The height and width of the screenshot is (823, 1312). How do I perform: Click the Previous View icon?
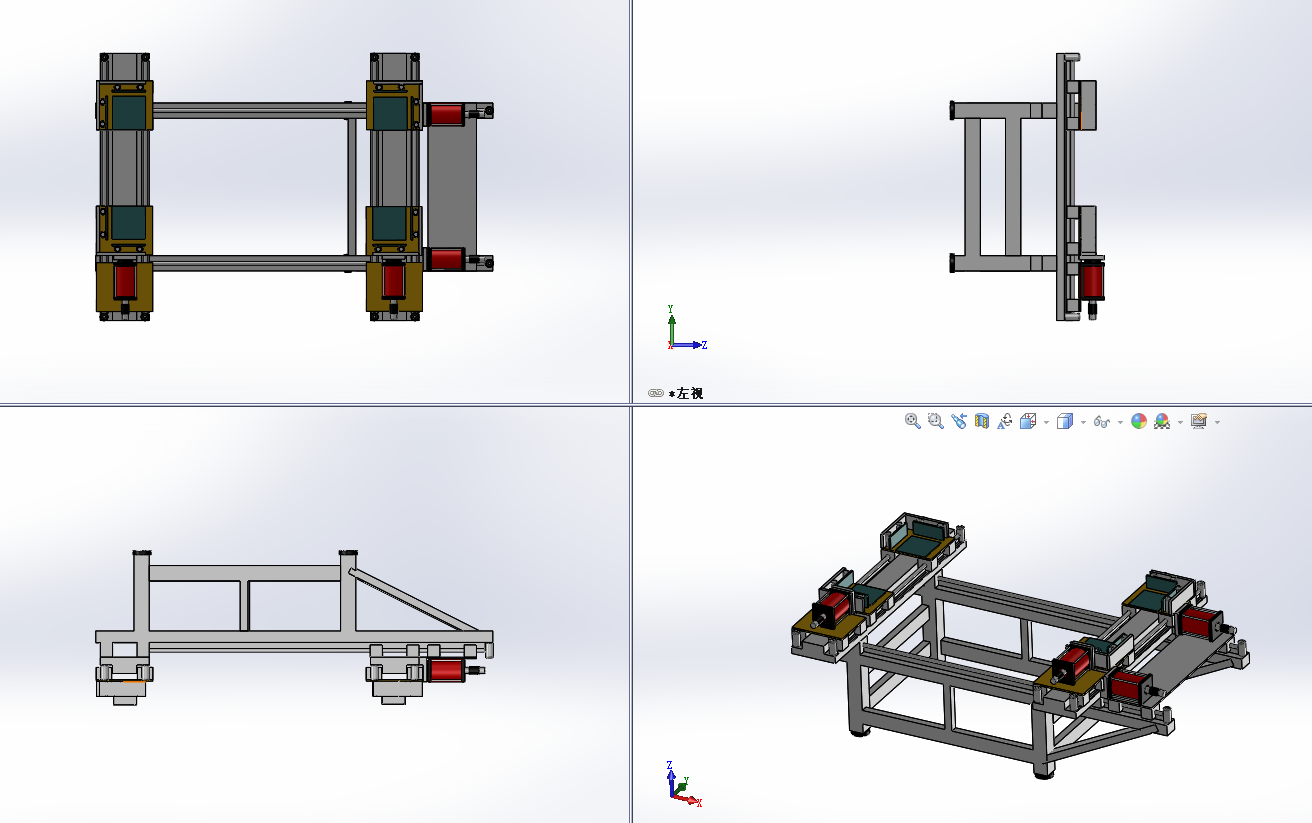(958, 421)
